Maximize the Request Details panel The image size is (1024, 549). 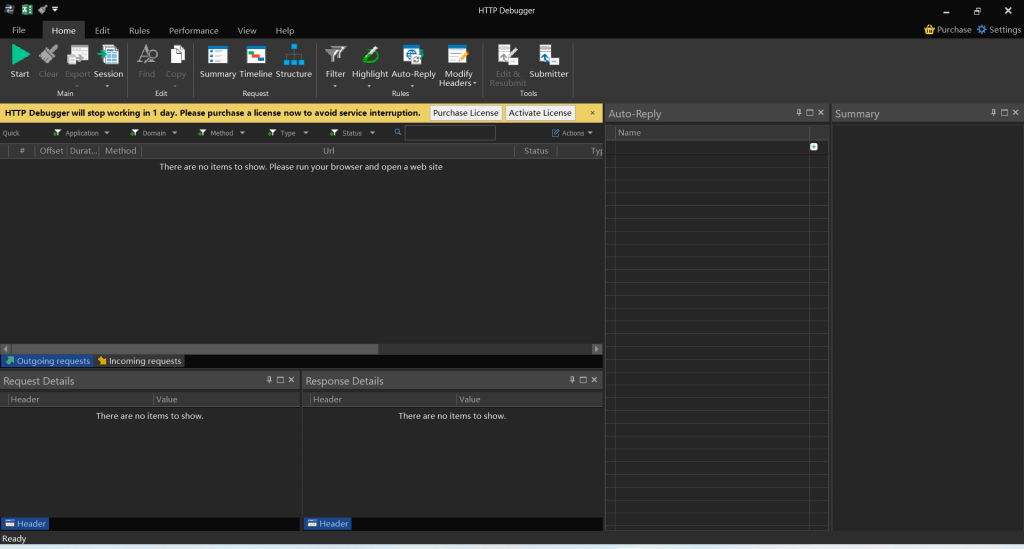click(x=280, y=380)
